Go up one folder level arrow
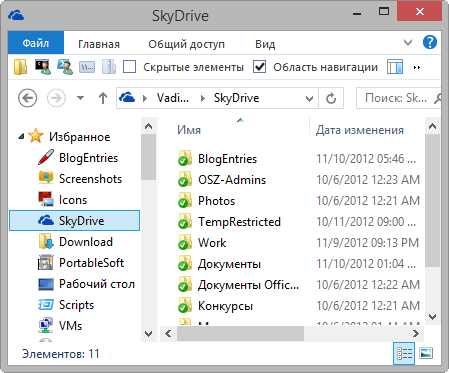 click(x=103, y=98)
